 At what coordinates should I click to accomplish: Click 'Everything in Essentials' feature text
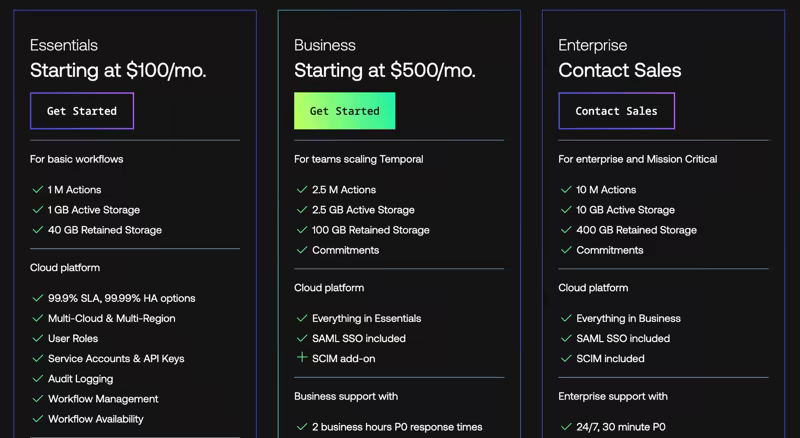point(367,319)
